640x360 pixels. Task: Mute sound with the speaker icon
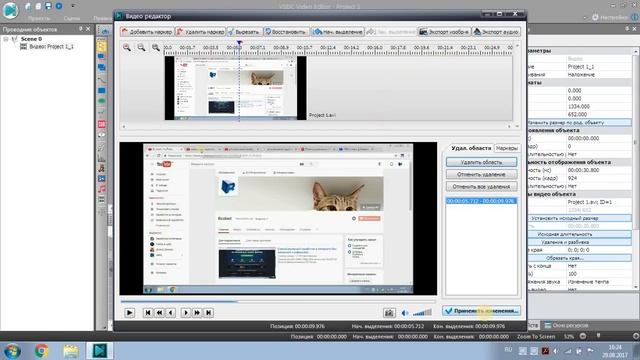coord(404,313)
